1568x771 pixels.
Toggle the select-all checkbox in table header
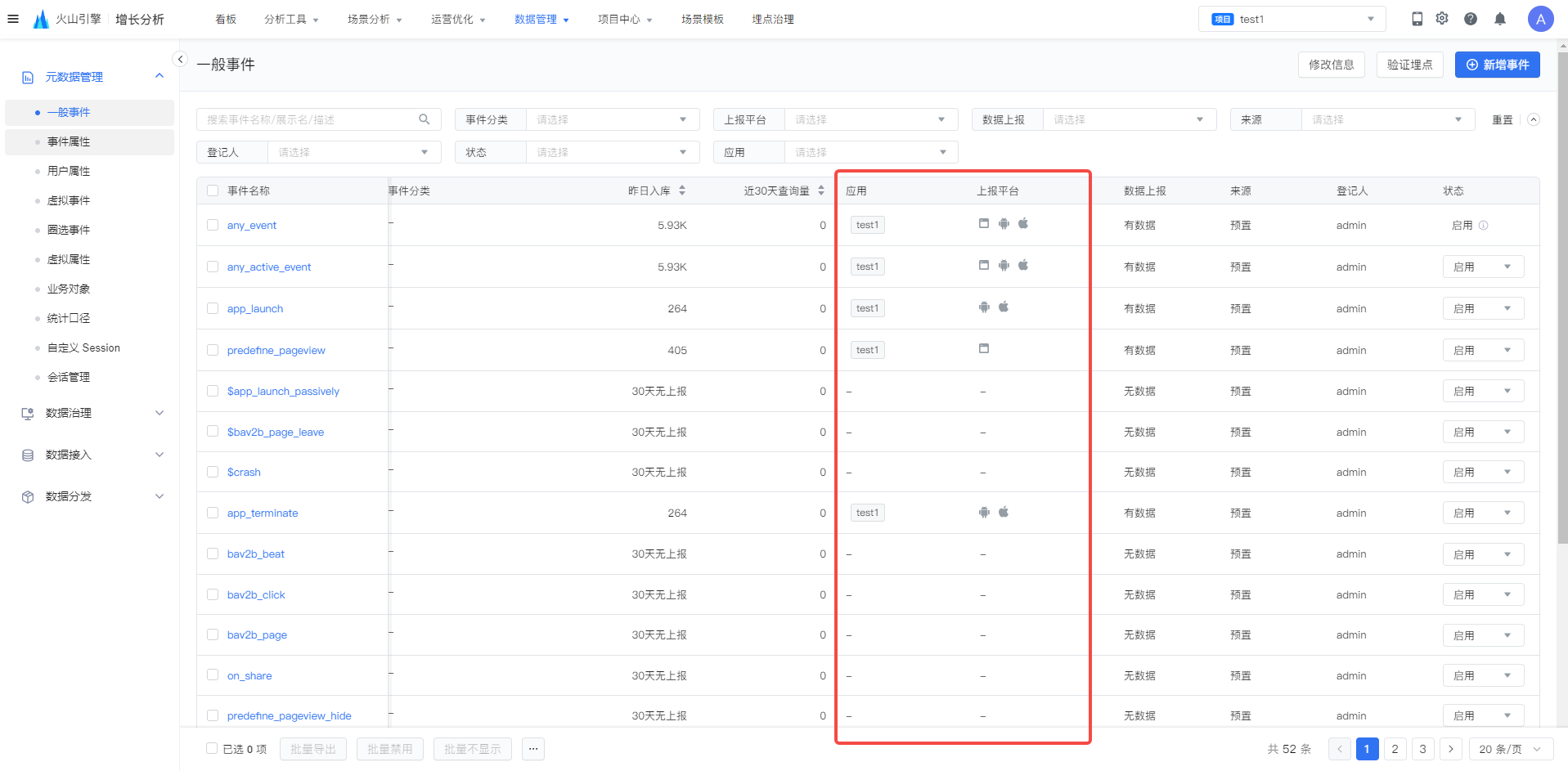coord(213,191)
